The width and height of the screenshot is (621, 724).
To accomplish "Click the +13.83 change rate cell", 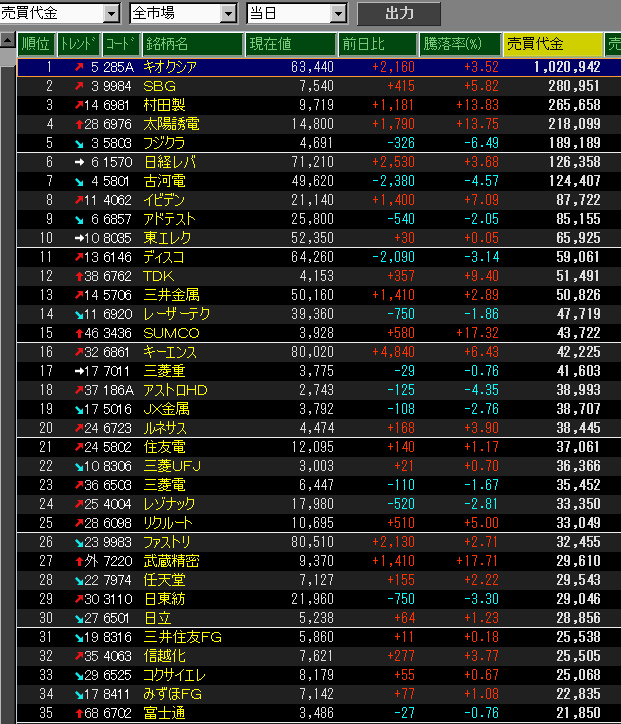I will [x=477, y=105].
